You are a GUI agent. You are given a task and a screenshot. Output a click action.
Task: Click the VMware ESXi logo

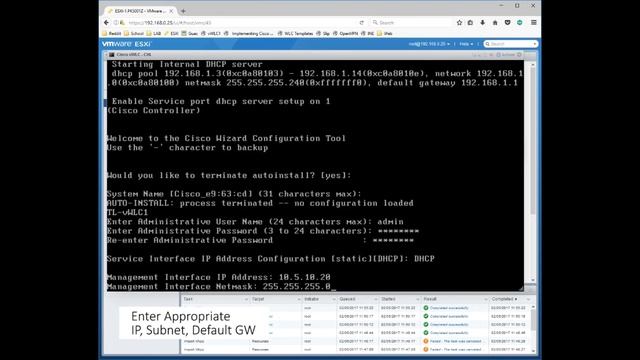click(126, 44)
